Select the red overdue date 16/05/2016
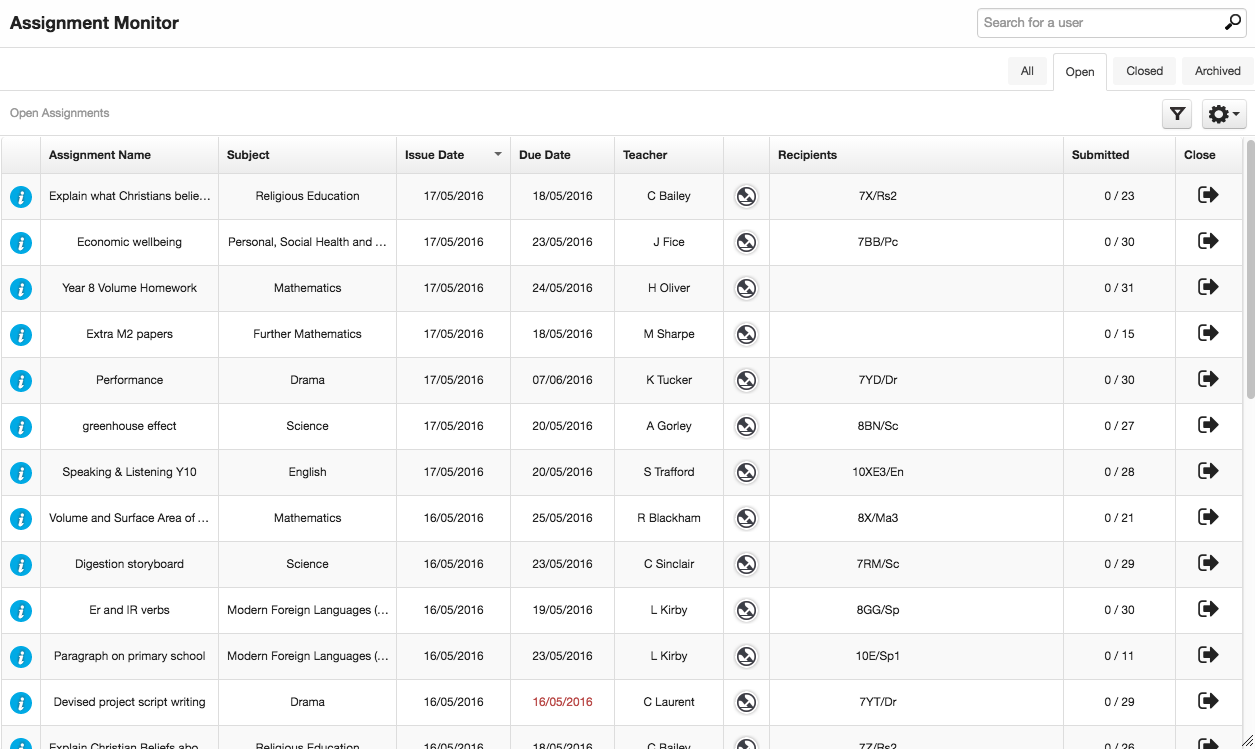1255x749 pixels. click(562, 702)
